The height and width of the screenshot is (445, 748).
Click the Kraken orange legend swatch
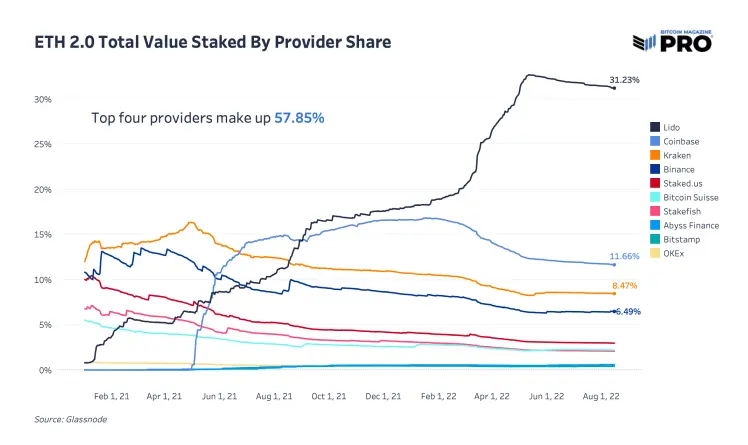(655, 155)
